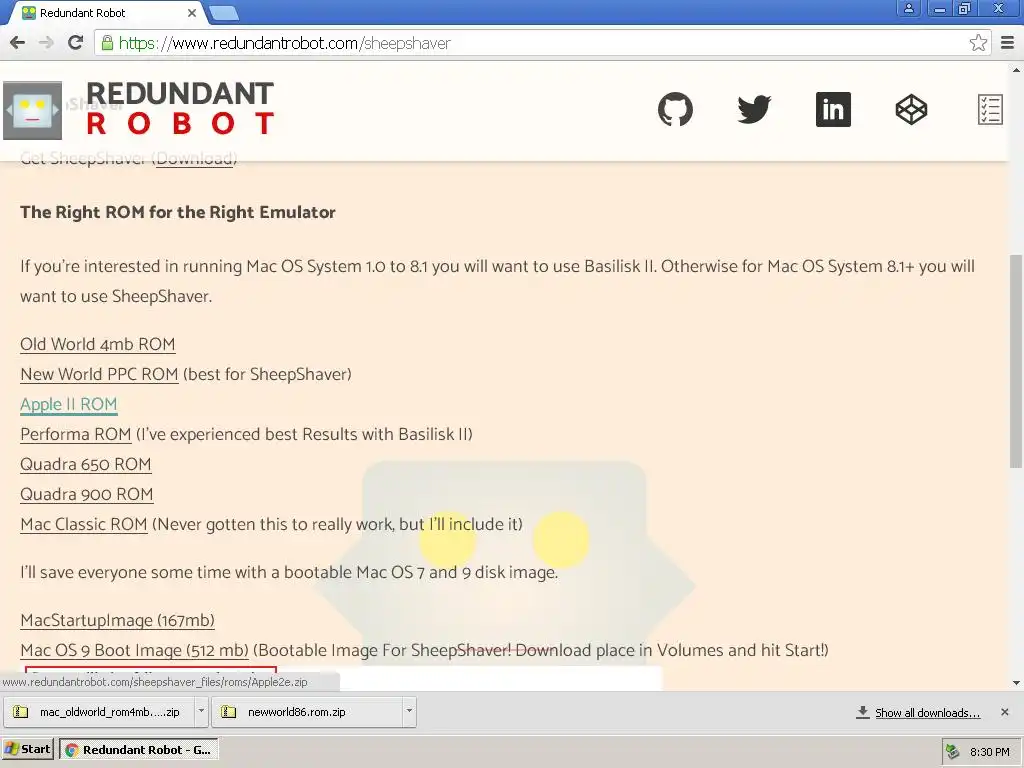Open downloaded mac_oldworld_rom4mb zip file
1024x768 pixels.
click(99, 712)
